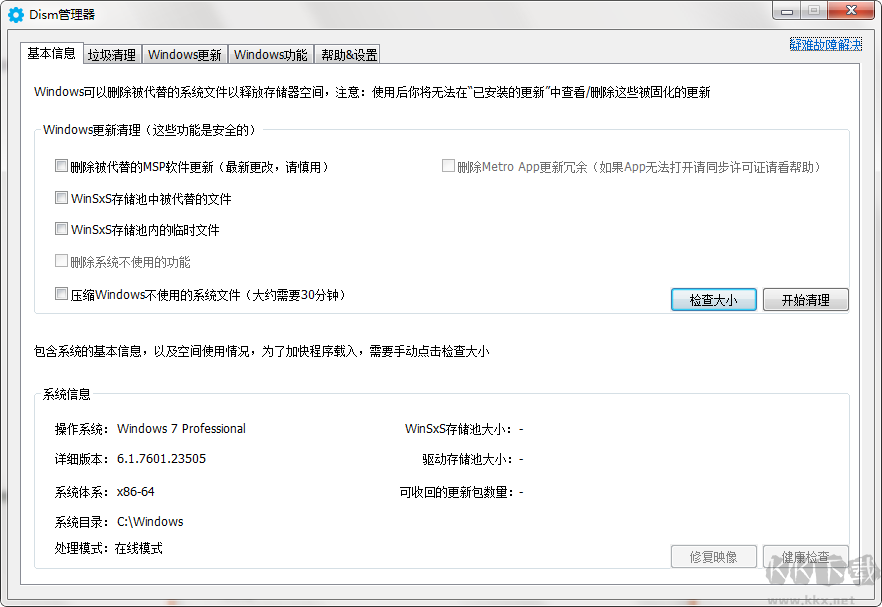Screen dimensions: 882x607
Task: Open the 疑难故障解决 link
Action: click(828, 45)
